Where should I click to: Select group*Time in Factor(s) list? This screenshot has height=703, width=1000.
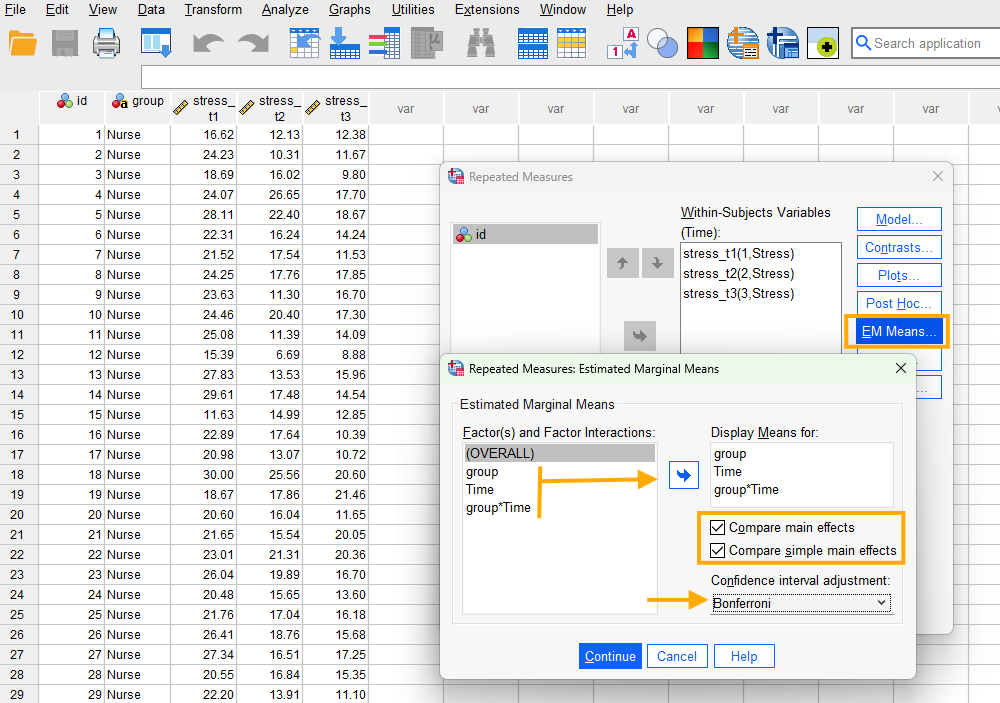click(498, 507)
